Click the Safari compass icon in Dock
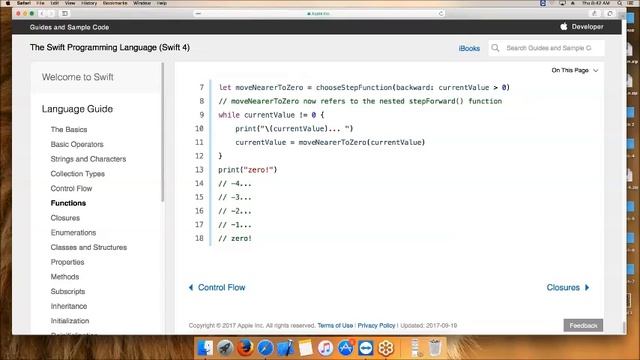Image resolution: width=640 pixels, height=360 pixels. pos(265,348)
